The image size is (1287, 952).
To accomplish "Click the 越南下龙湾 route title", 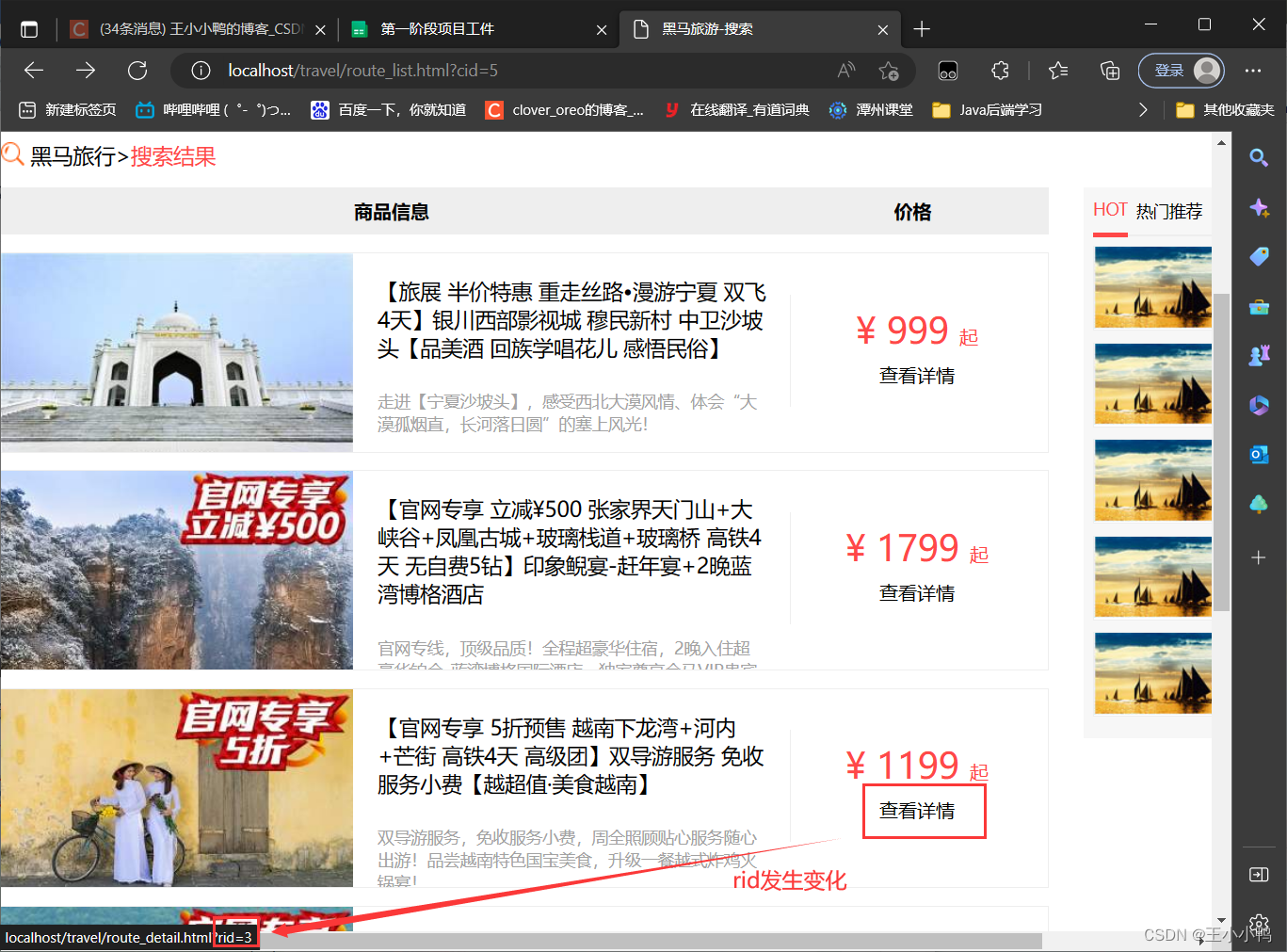I will click(x=571, y=756).
